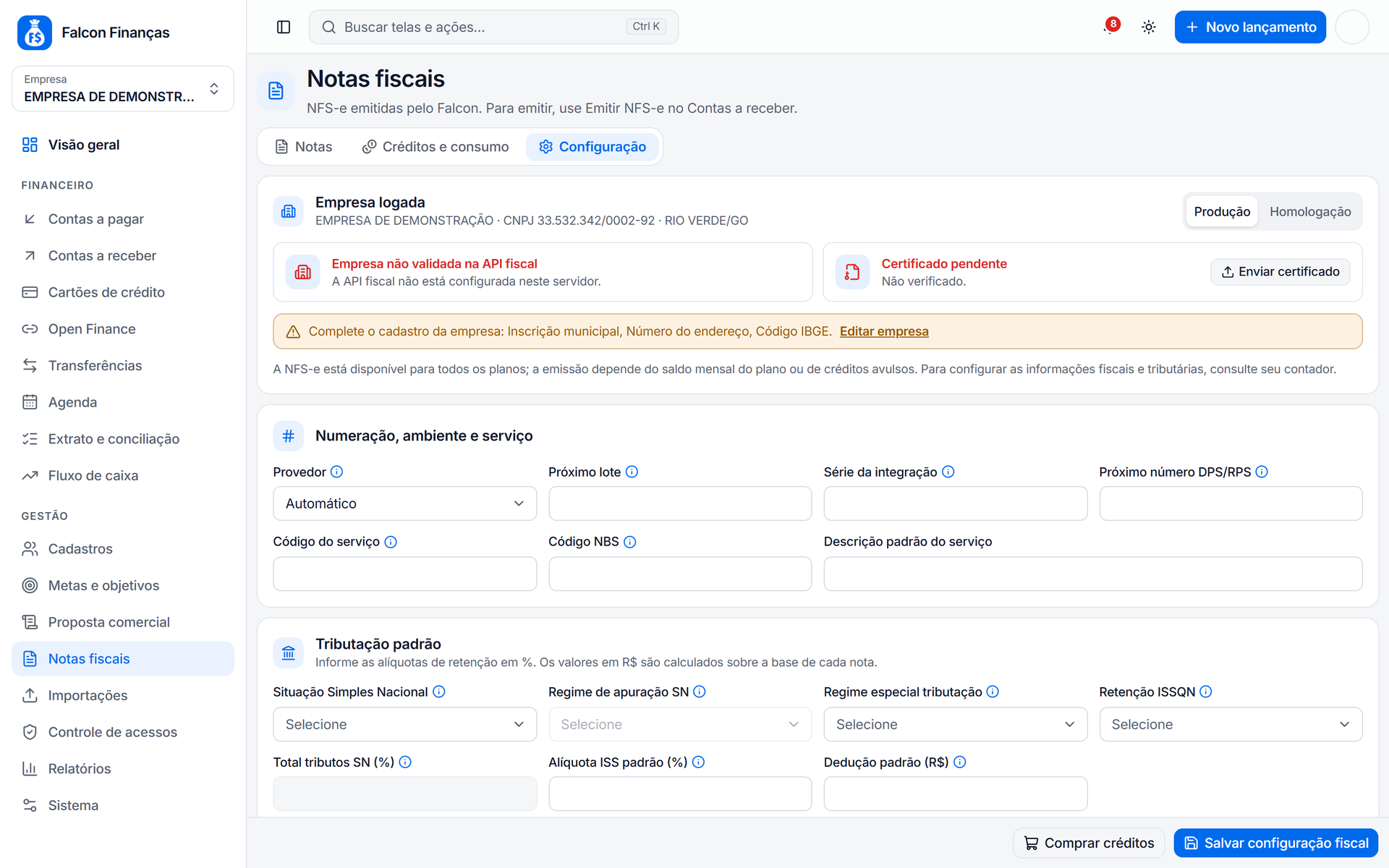Show info for Série da integração
The width and height of the screenshot is (1389, 868).
948,472
